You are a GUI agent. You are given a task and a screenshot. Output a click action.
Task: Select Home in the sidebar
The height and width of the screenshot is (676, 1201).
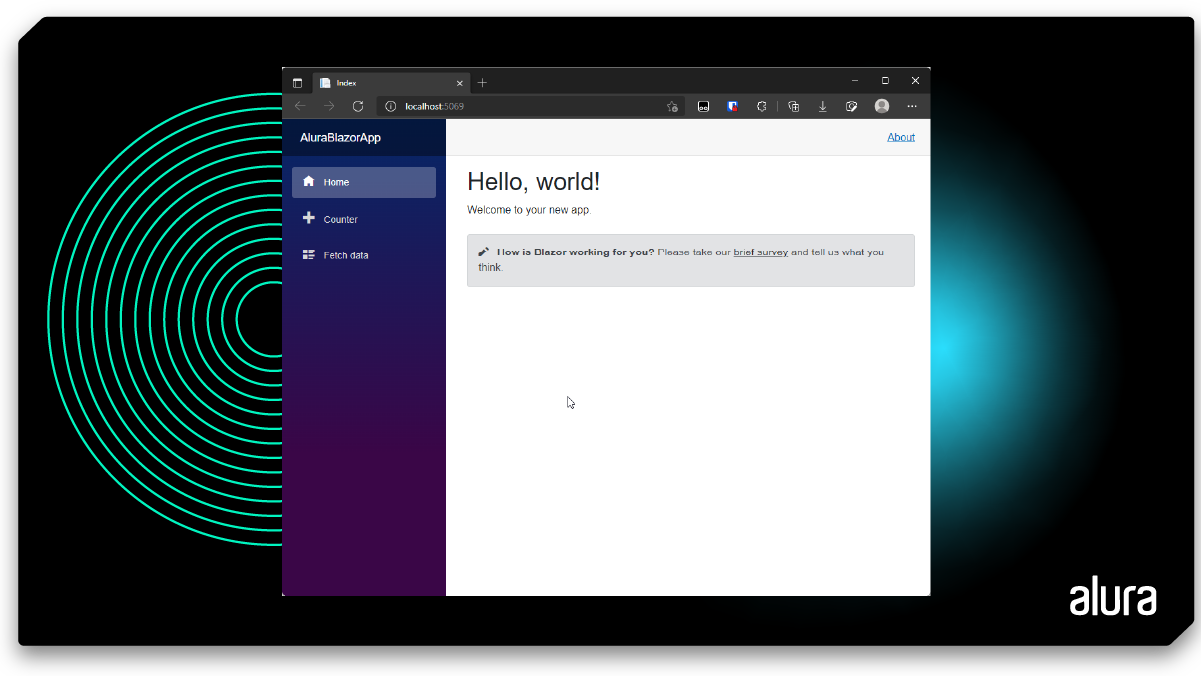[x=364, y=182]
